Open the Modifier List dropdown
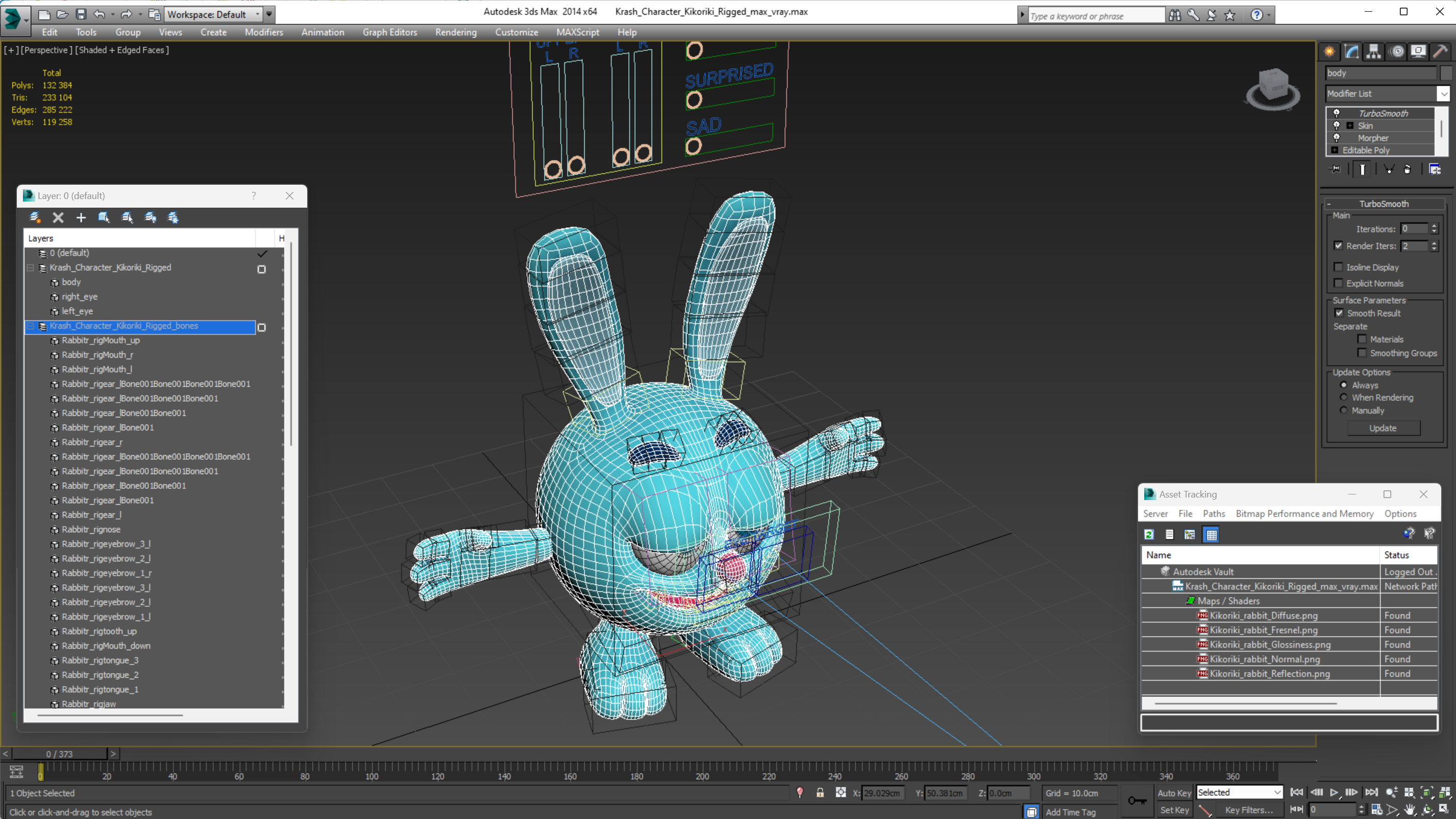Image resolution: width=1456 pixels, height=819 pixels. (x=1444, y=93)
